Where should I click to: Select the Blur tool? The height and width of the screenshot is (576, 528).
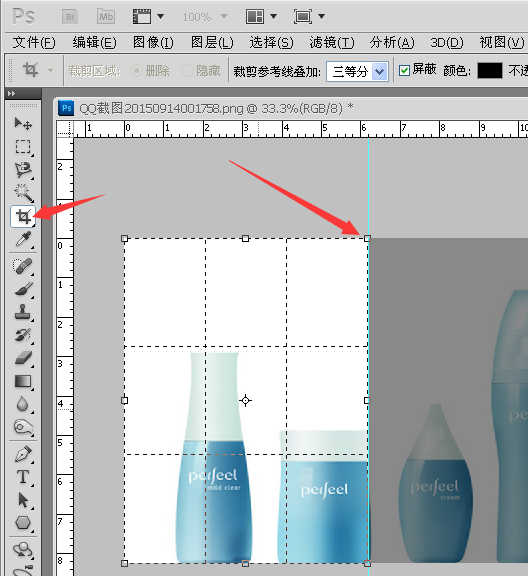[x=23, y=404]
